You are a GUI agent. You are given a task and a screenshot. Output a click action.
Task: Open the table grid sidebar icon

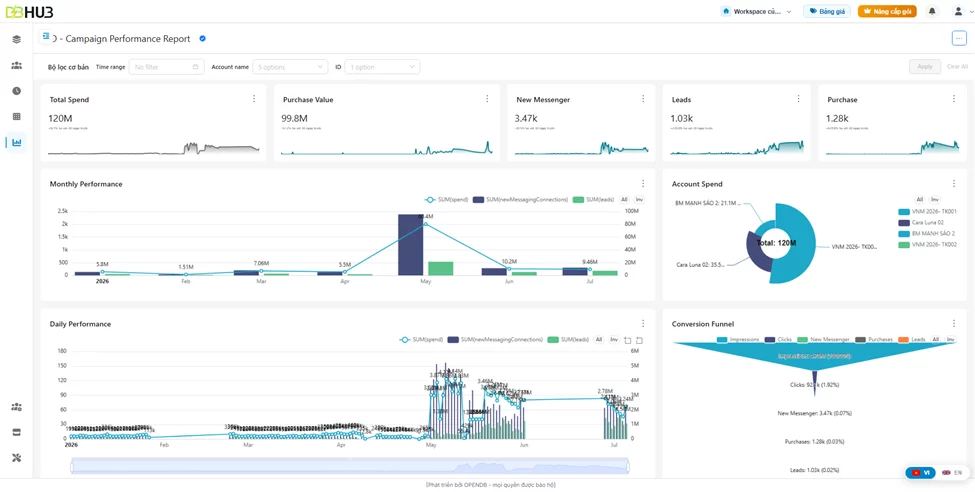[16, 116]
